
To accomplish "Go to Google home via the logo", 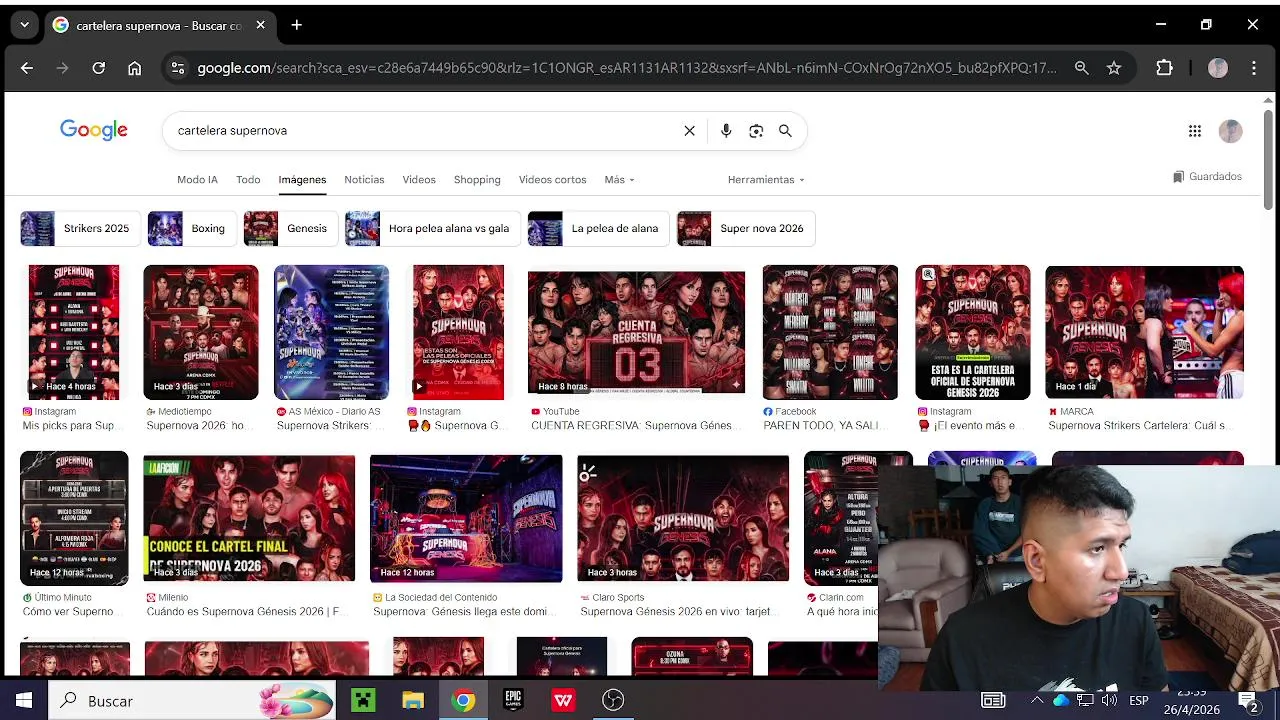I will pyautogui.click(x=94, y=130).
